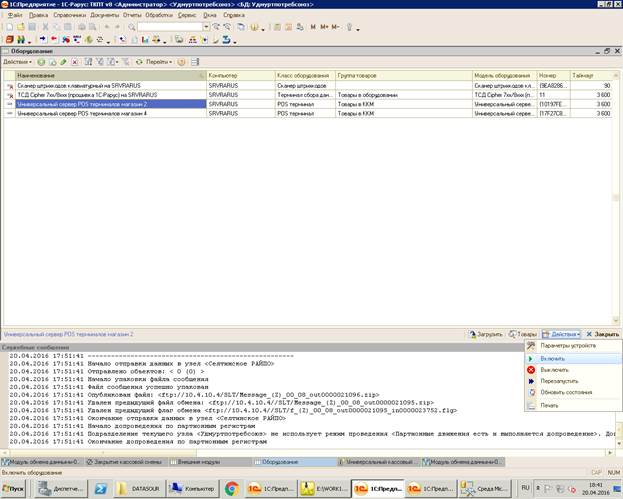This screenshot has width=623, height=499.
Task: Select Обновить состояния in context menu
Action: (573, 392)
